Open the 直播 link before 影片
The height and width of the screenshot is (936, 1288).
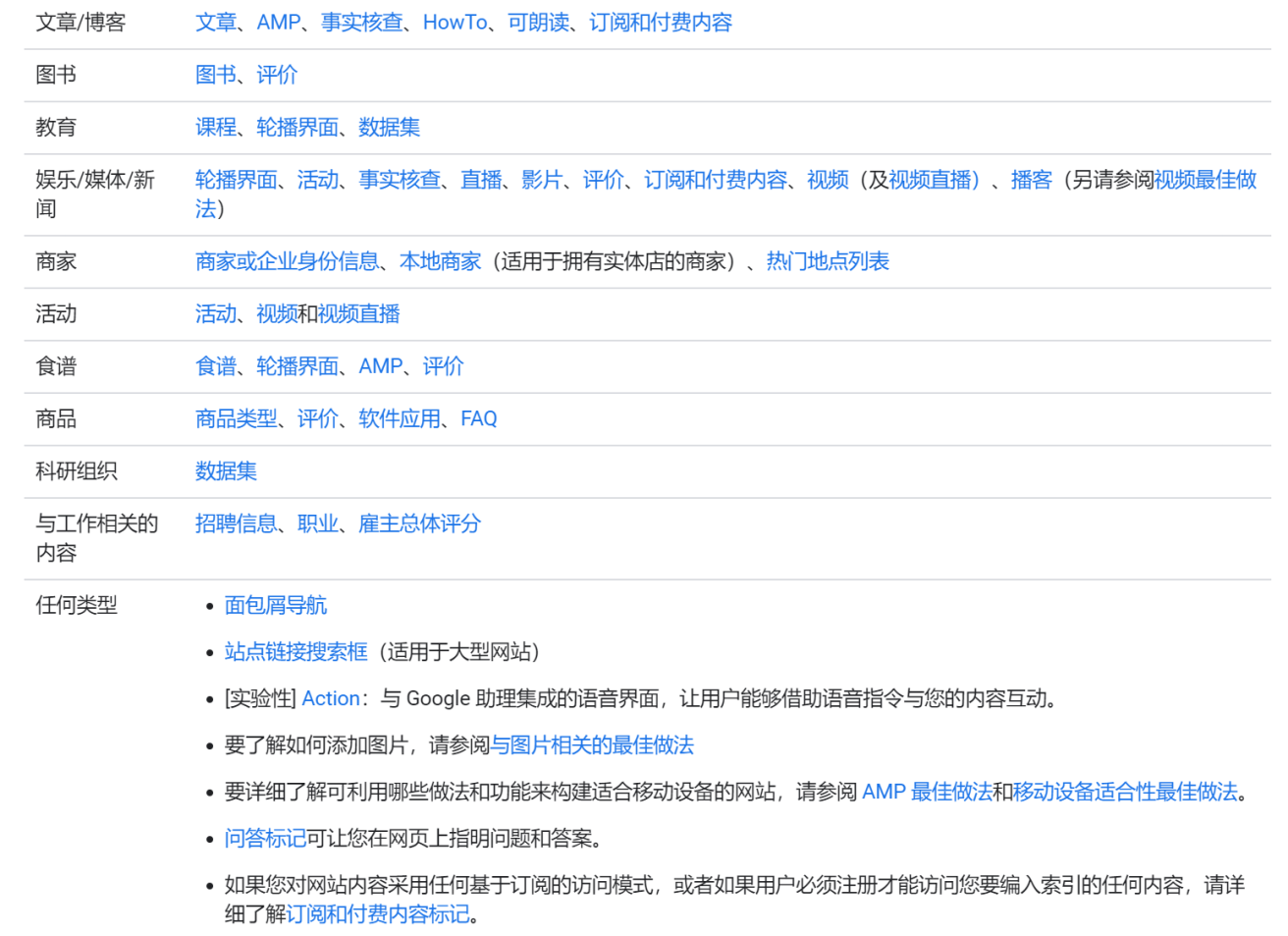(x=481, y=180)
